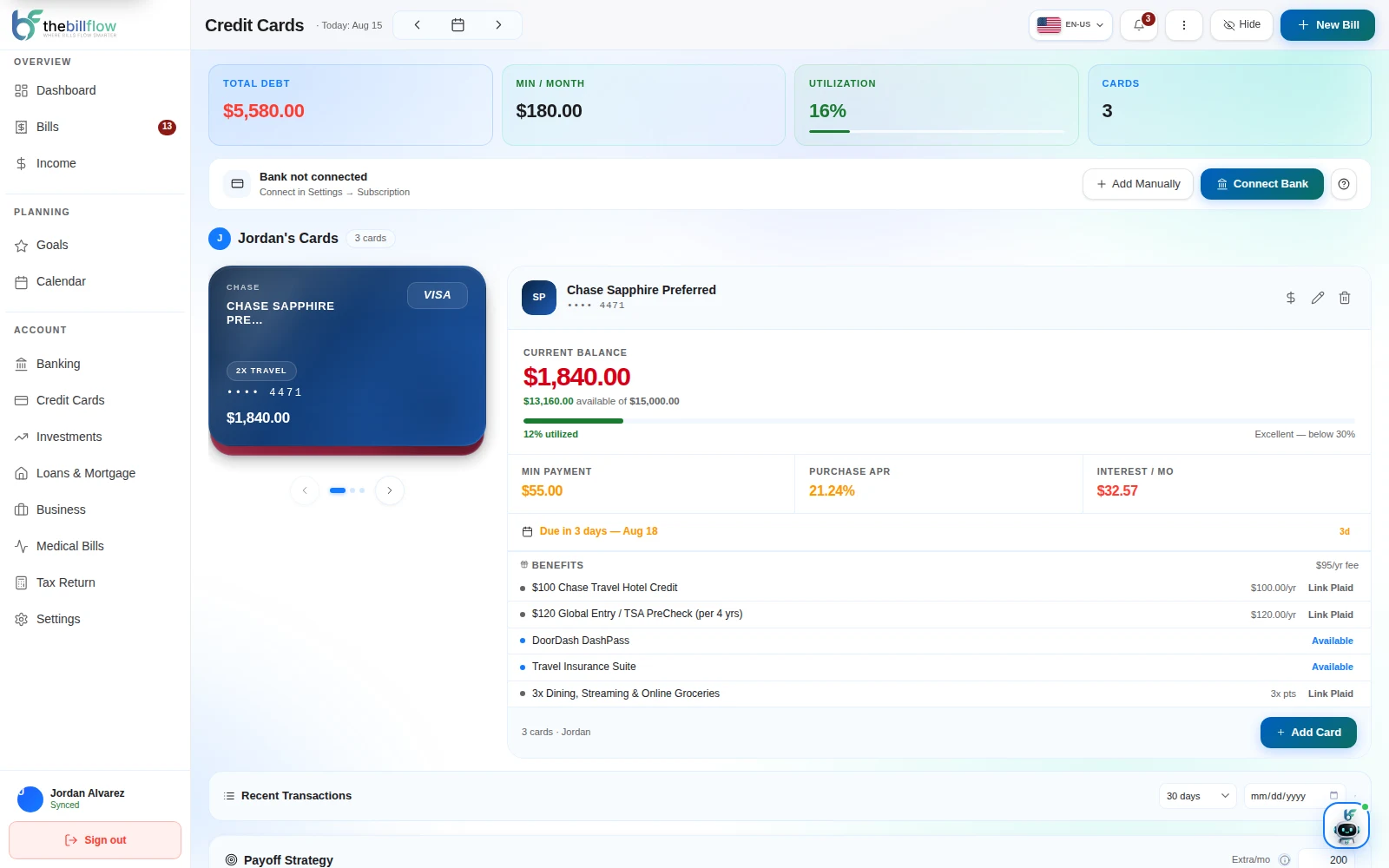The width and height of the screenshot is (1389, 868).
Task: Open the 30 days range dropdown
Action: 1198,796
